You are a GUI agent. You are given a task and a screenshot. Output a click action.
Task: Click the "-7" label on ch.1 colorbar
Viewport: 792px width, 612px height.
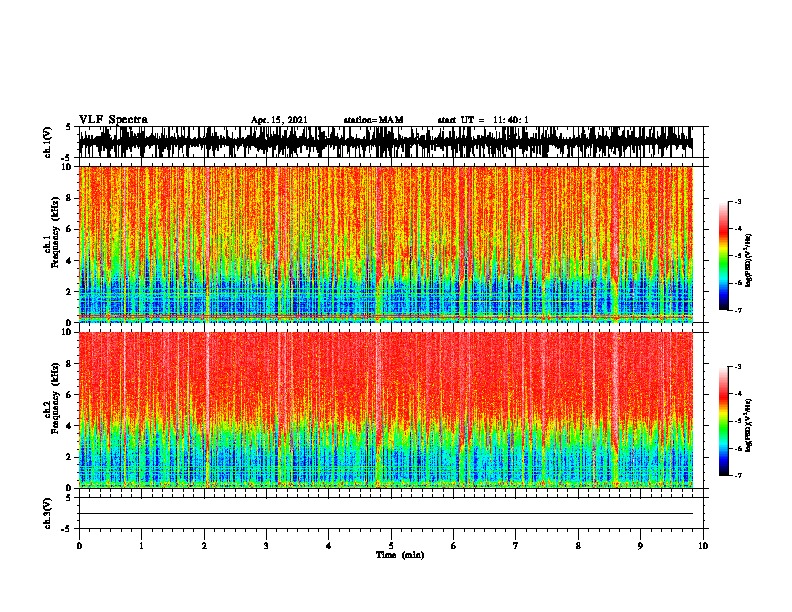pyautogui.click(x=738, y=310)
